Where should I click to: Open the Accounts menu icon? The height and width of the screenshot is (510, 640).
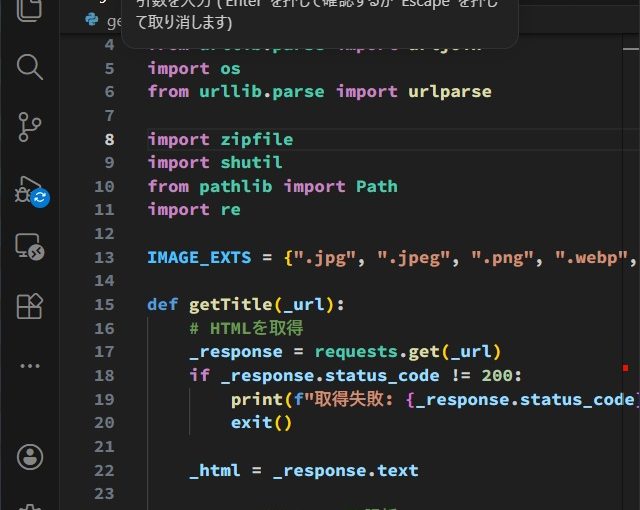point(30,457)
